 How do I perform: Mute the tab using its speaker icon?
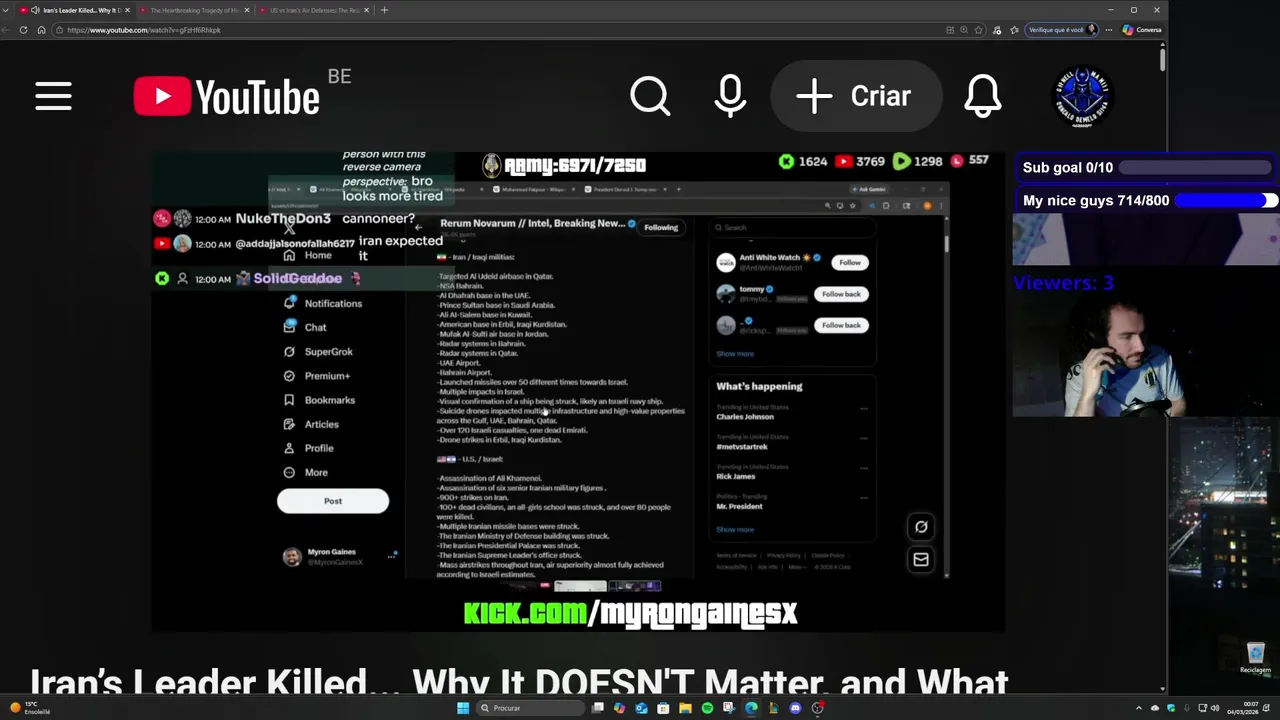(x=35, y=10)
